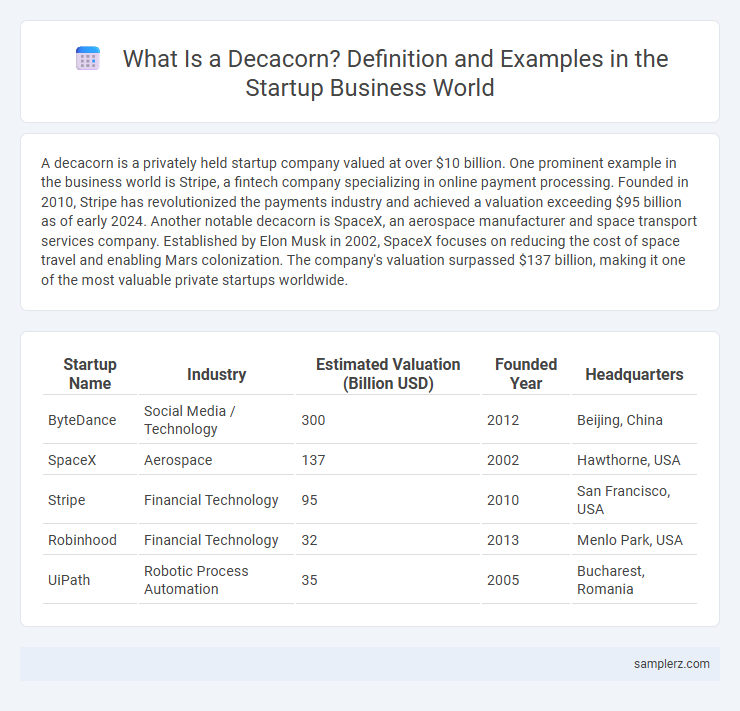Click the Menlo Park, USA cell

634,540
